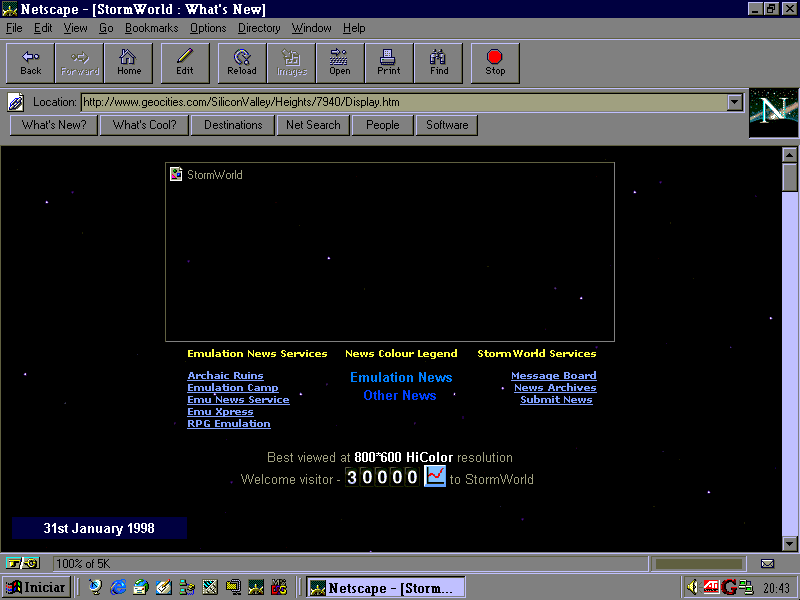The height and width of the screenshot is (600, 800).
Task: Print the page from toolbar
Action: pyautogui.click(x=389, y=63)
